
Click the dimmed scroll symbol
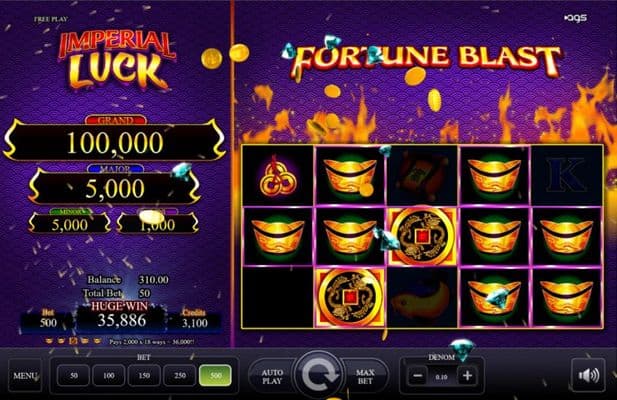click(x=422, y=175)
